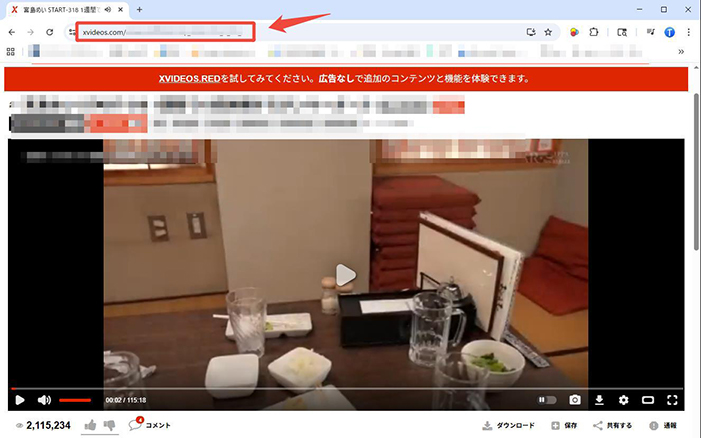
Task: Open player settings gear
Action: pos(623,400)
